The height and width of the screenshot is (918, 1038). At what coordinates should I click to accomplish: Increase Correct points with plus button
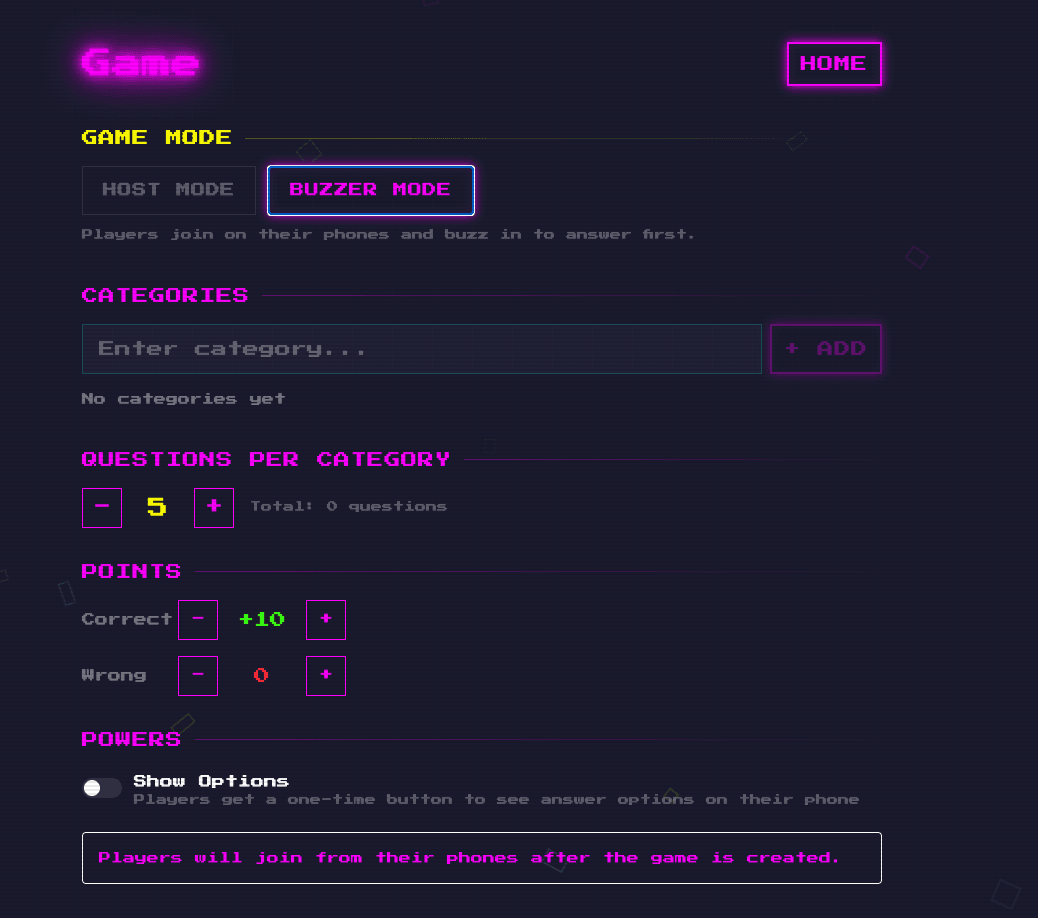(326, 620)
